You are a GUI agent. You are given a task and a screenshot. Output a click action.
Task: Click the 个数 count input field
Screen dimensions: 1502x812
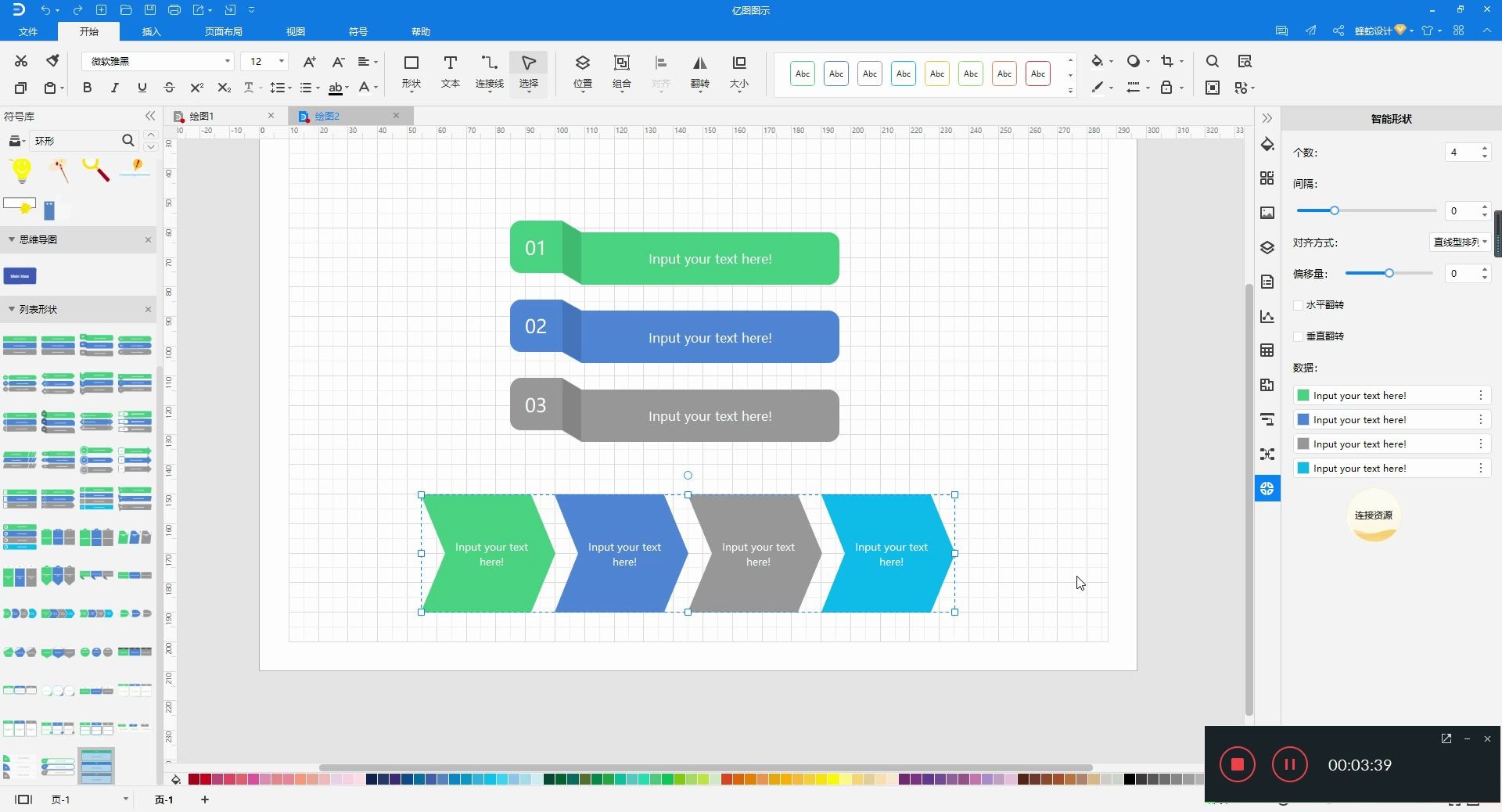coord(1461,153)
